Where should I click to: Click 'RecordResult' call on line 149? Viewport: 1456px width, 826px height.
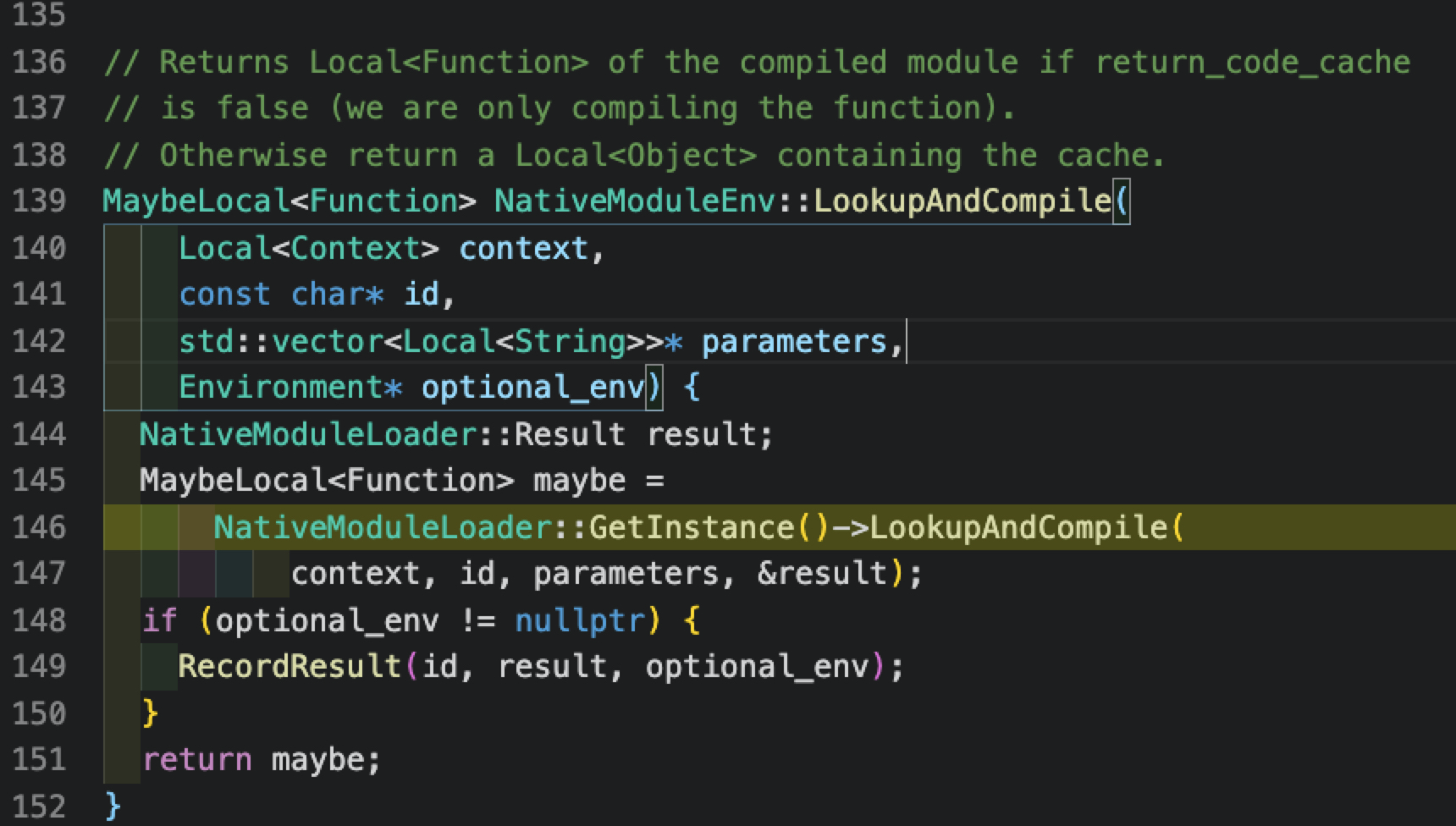click(x=290, y=667)
